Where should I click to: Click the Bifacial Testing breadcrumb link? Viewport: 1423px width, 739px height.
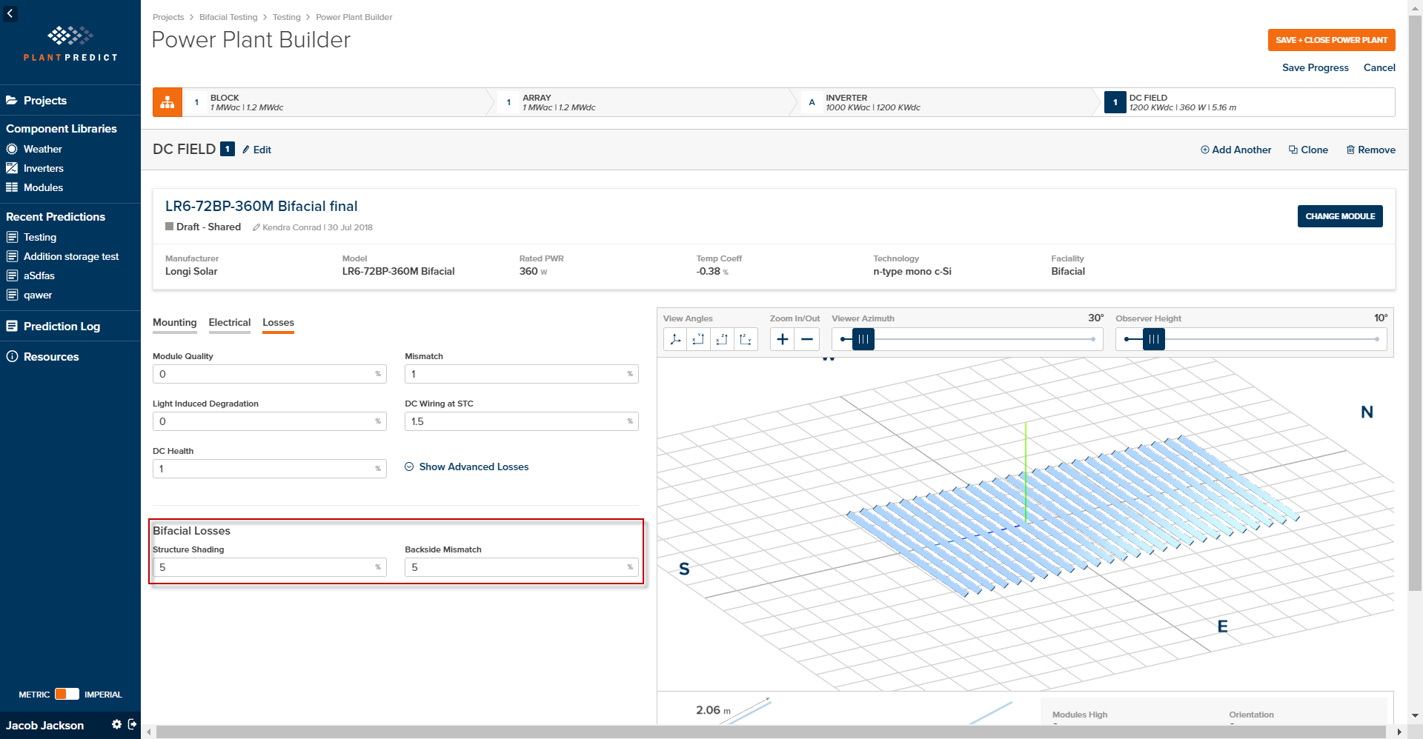coord(228,17)
